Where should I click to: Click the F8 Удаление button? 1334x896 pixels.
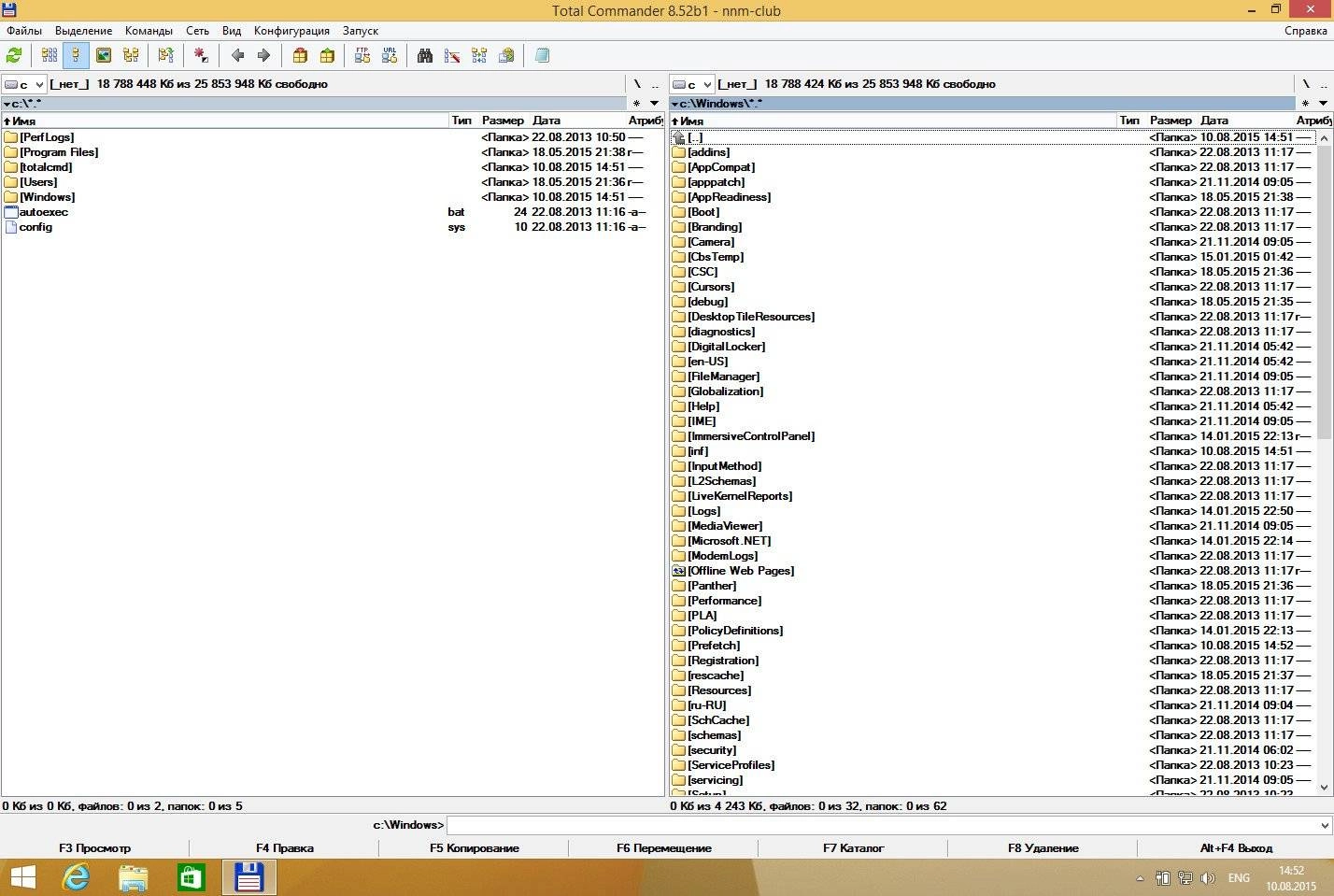[x=1043, y=848]
